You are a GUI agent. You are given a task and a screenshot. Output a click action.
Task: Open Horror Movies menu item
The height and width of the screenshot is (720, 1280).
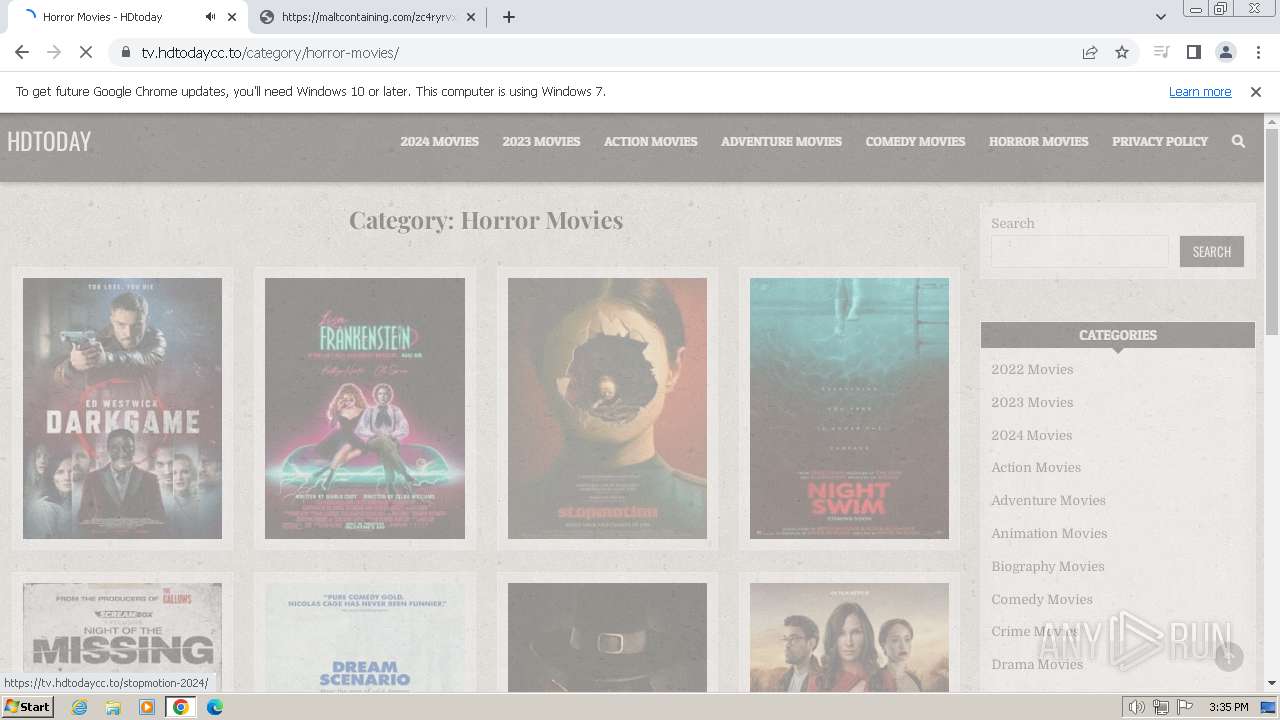tap(1038, 141)
